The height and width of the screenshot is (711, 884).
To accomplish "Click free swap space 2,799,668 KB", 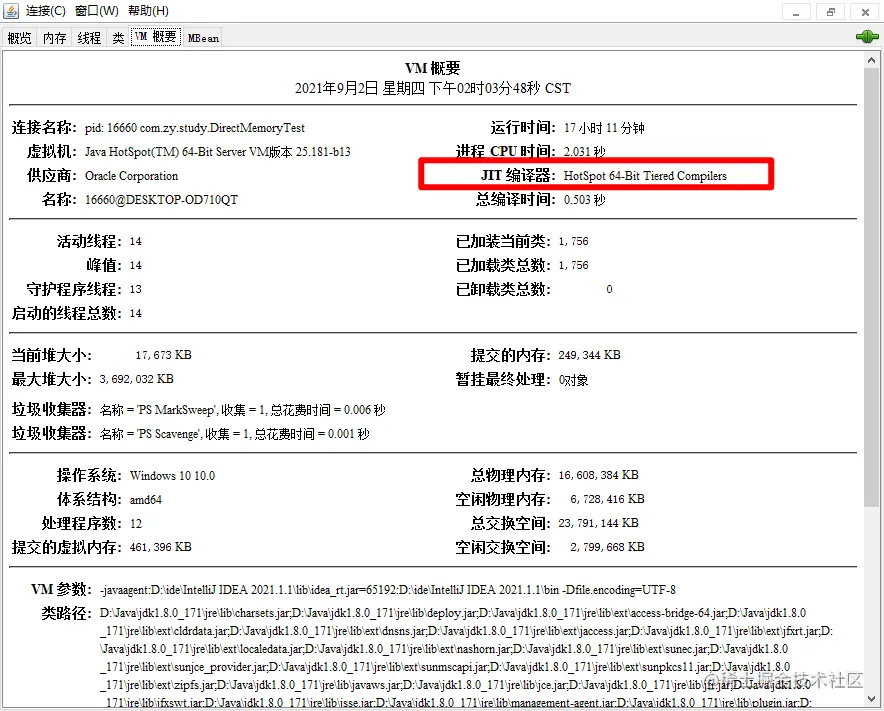I will (607, 547).
